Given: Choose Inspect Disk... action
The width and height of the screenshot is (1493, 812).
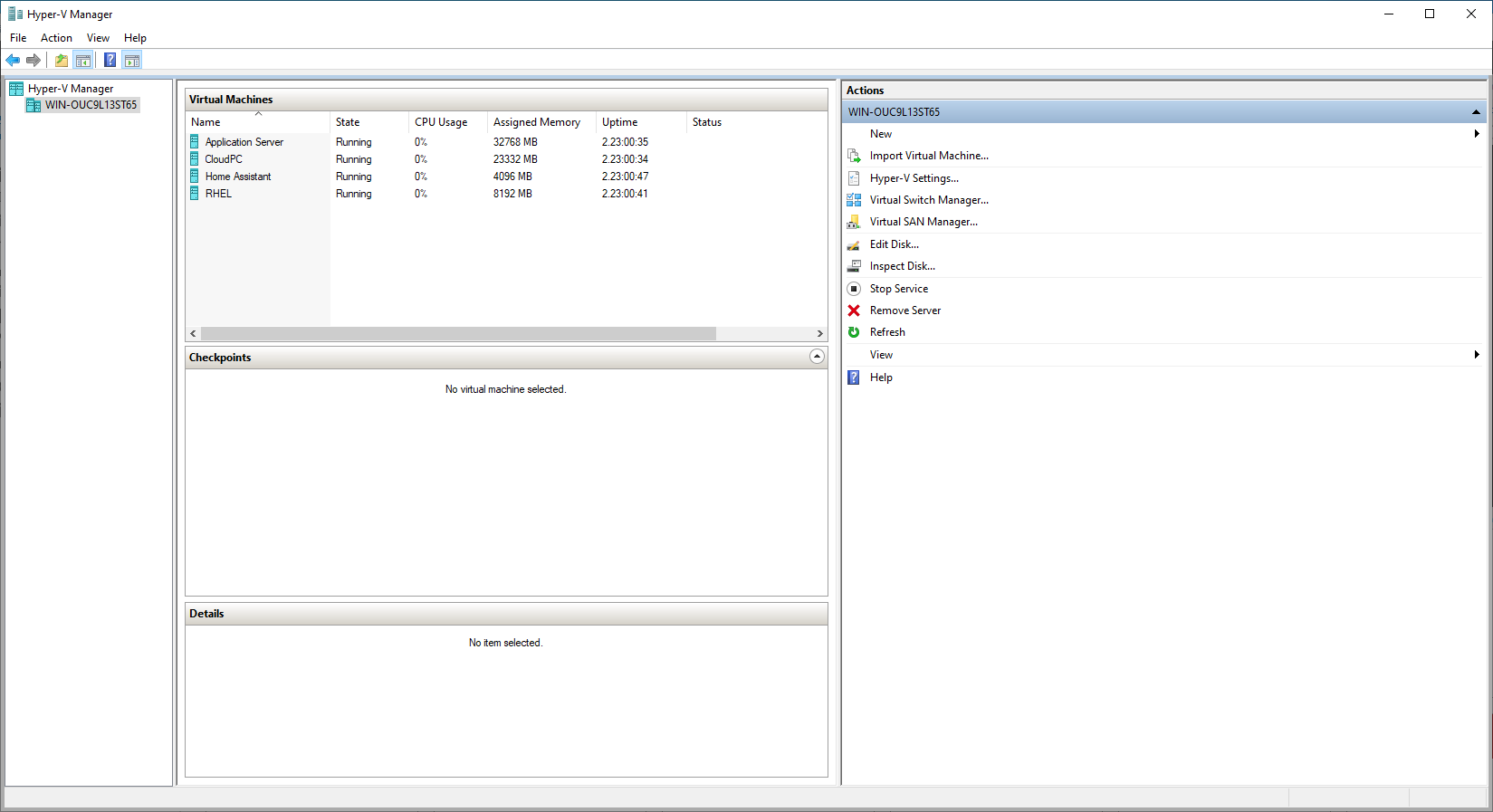Looking at the screenshot, I should click(903, 266).
